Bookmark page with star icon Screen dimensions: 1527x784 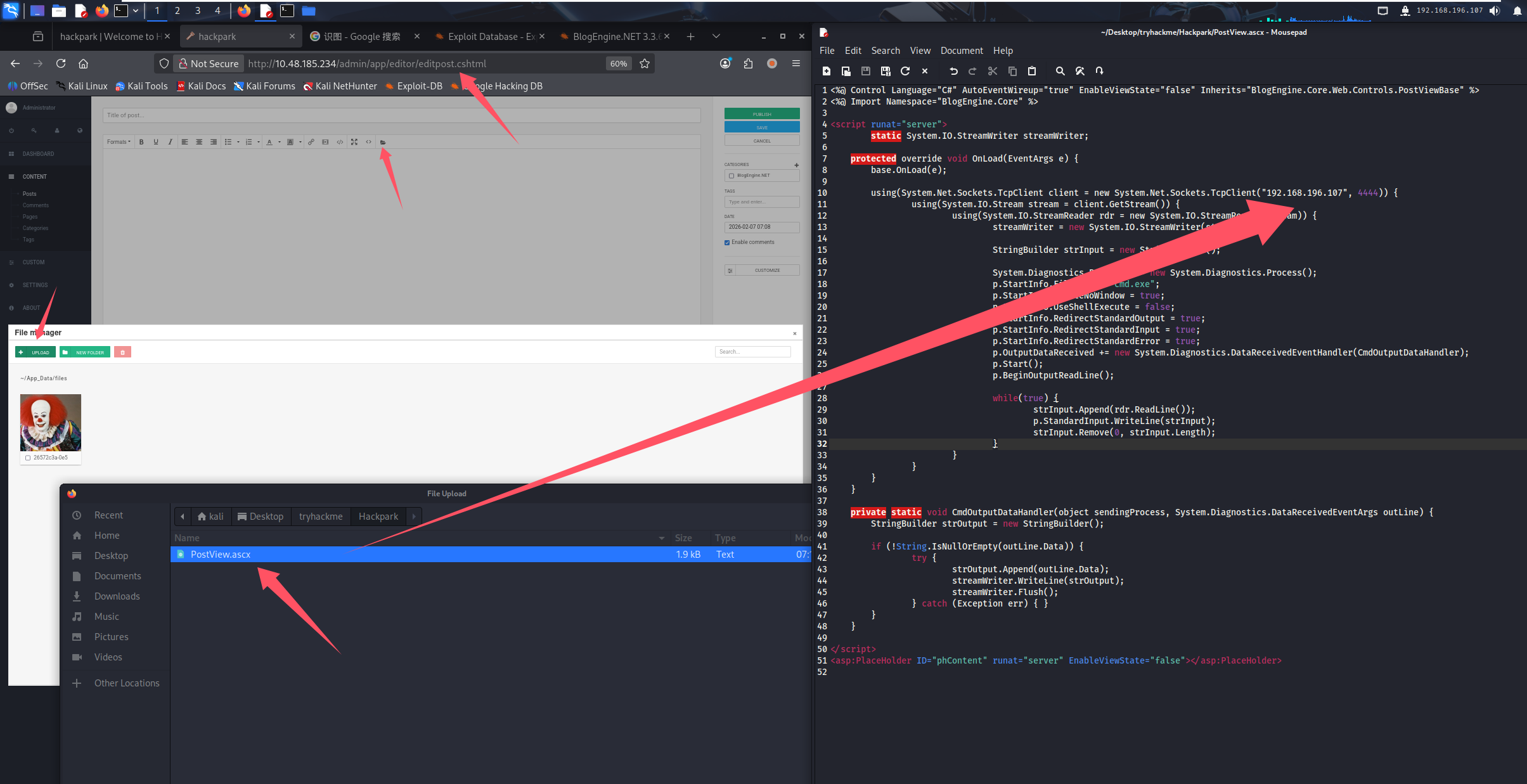645,63
